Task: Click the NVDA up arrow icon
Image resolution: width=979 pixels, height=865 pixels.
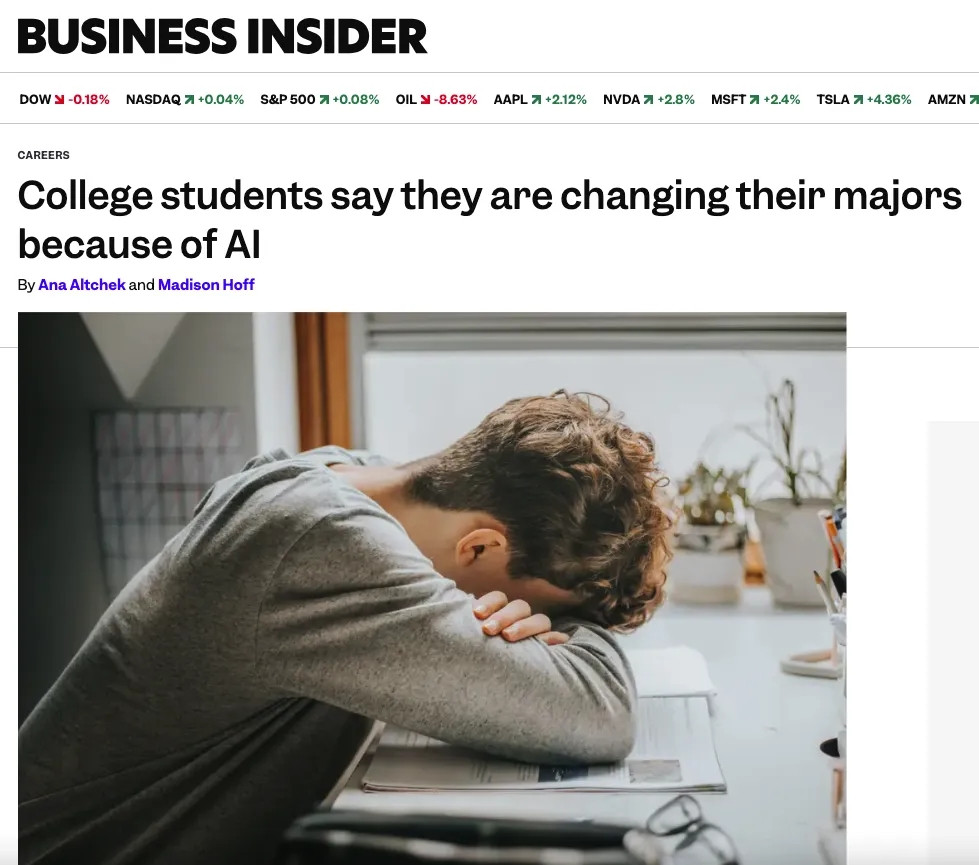Action: [x=648, y=100]
